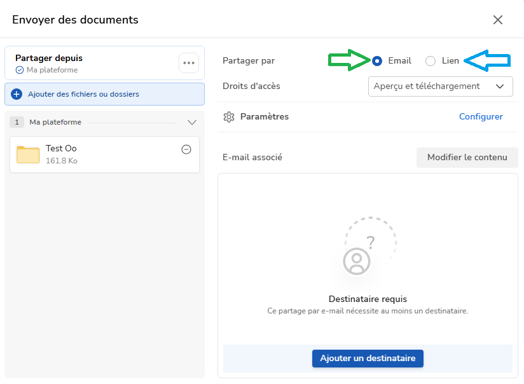Viewport: 524px width, 384px height.
Task: Close the Envoyer des documents dialog
Action: (x=498, y=20)
